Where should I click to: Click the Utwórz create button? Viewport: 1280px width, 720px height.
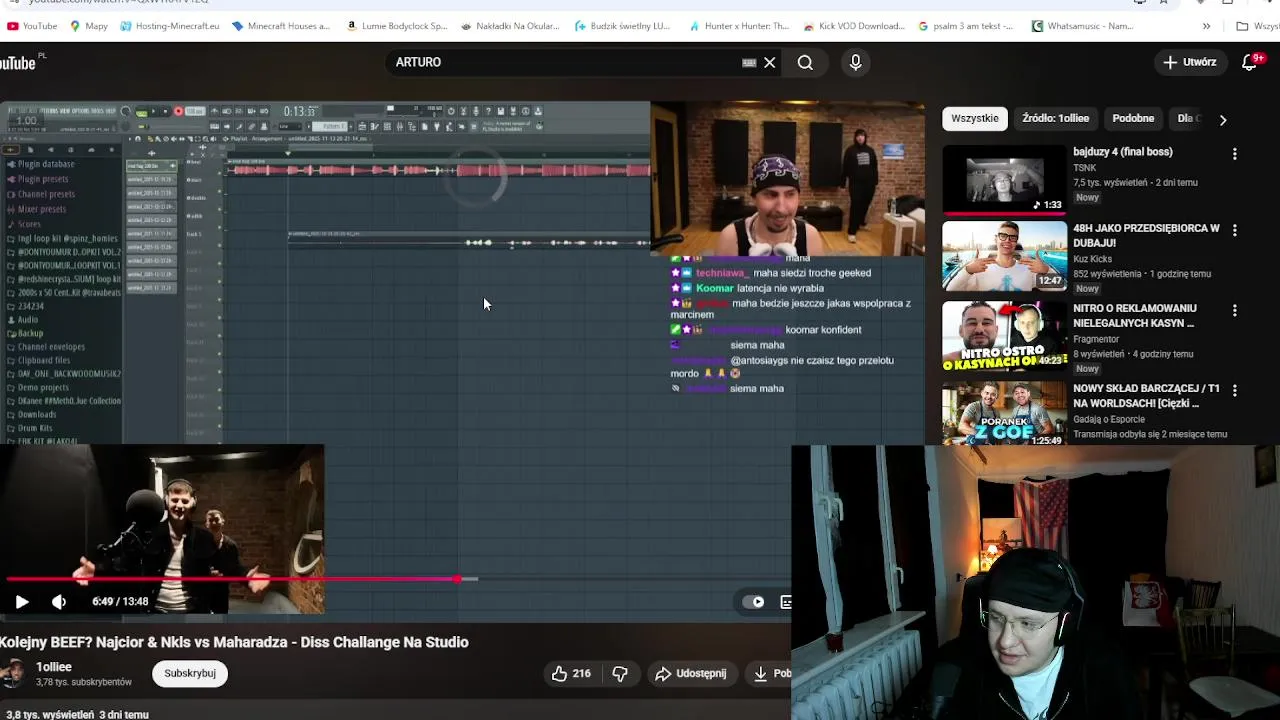1190,62
